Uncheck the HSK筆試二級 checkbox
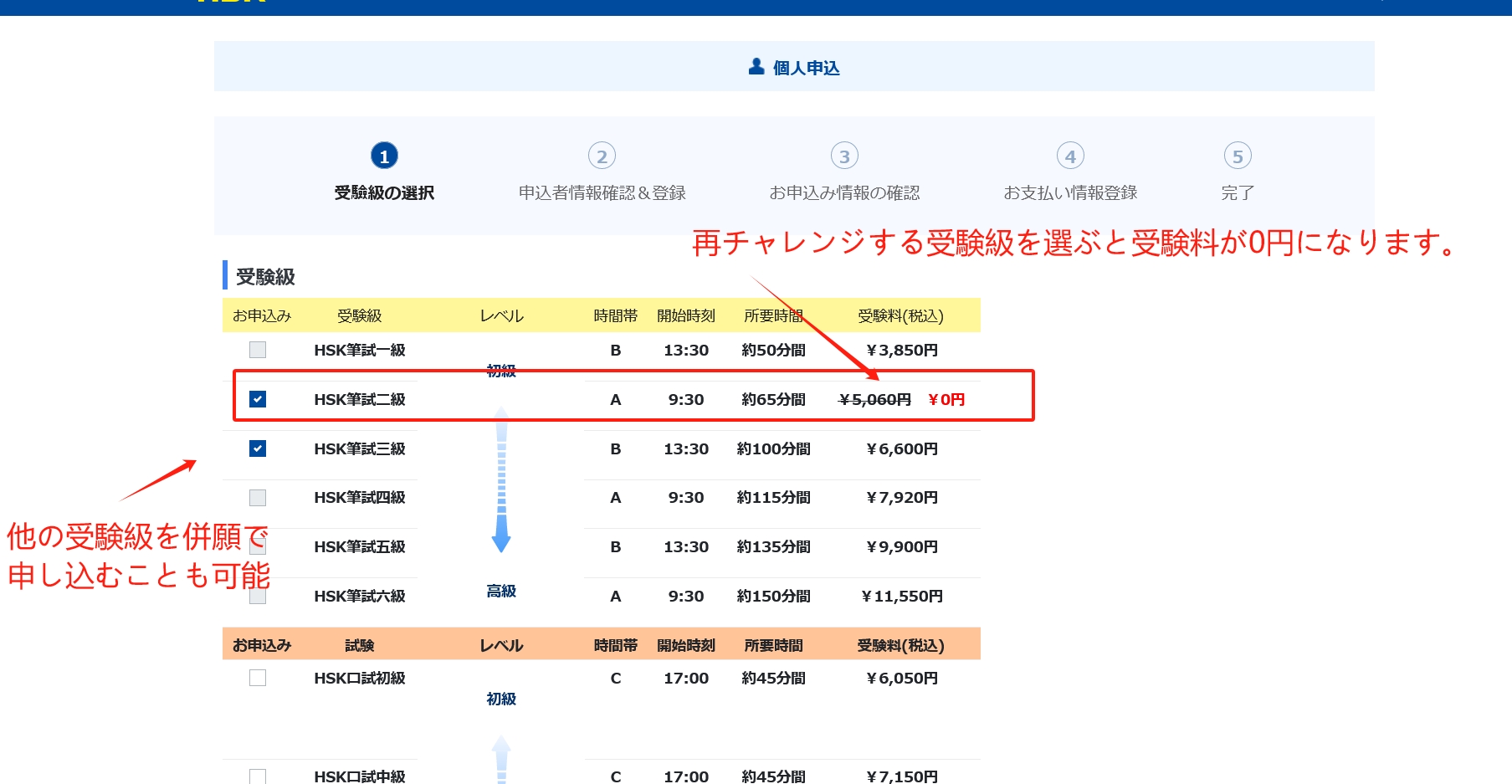The height and width of the screenshot is (784, 1512). click(x=258, y=399)
